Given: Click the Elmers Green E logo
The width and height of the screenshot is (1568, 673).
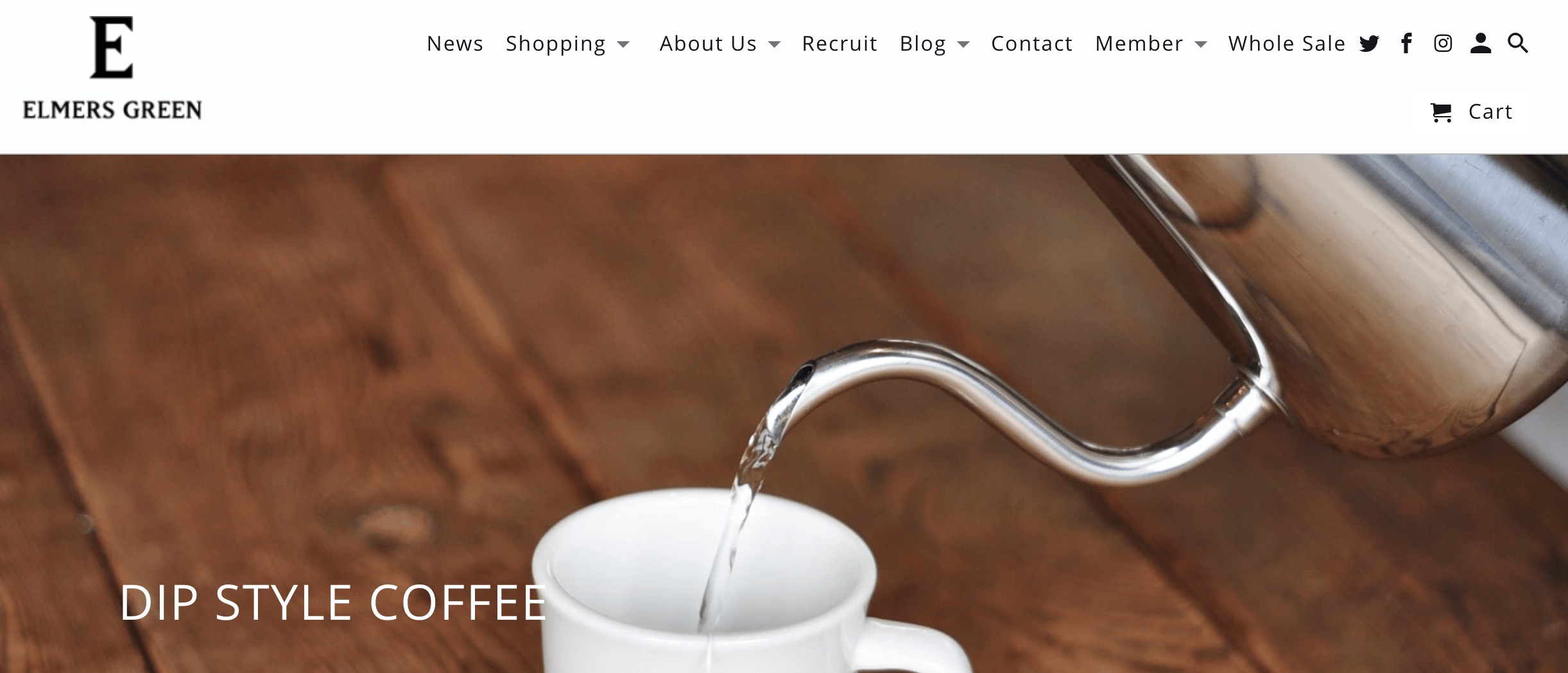Looking at the screenshot, I should click(x=112, y=47).
